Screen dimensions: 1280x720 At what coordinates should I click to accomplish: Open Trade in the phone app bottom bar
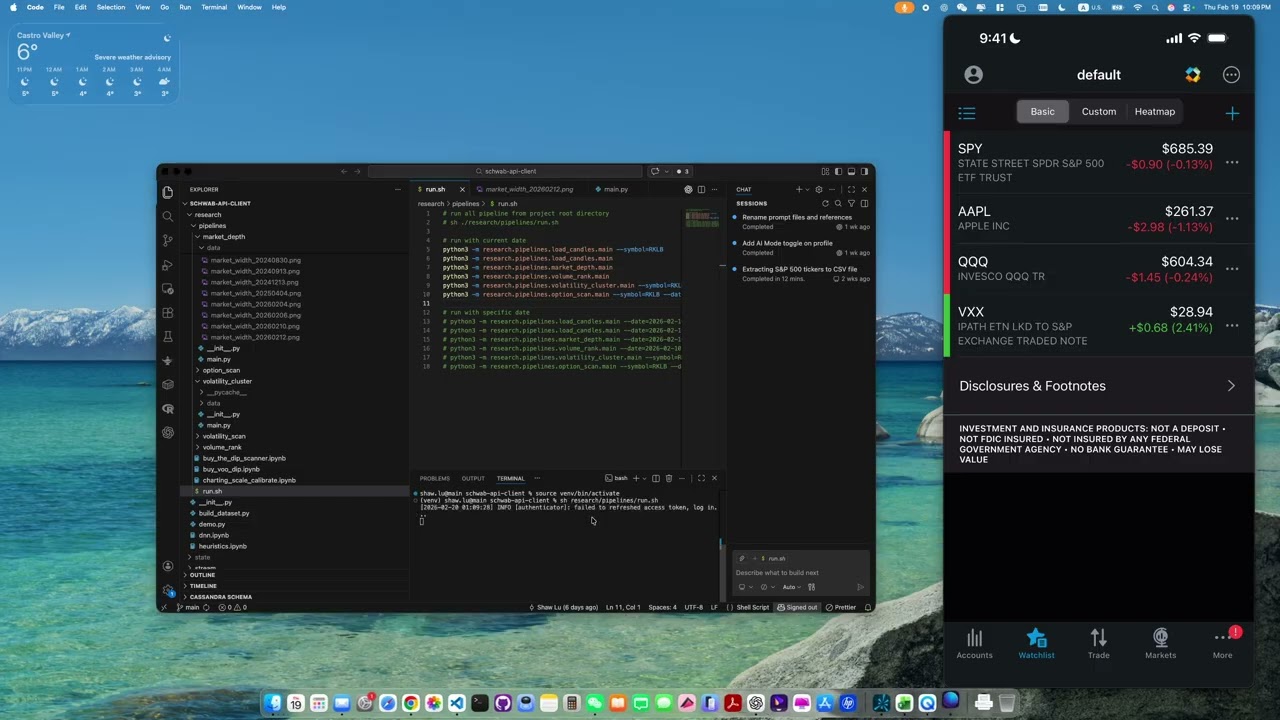pos(1098,644)
